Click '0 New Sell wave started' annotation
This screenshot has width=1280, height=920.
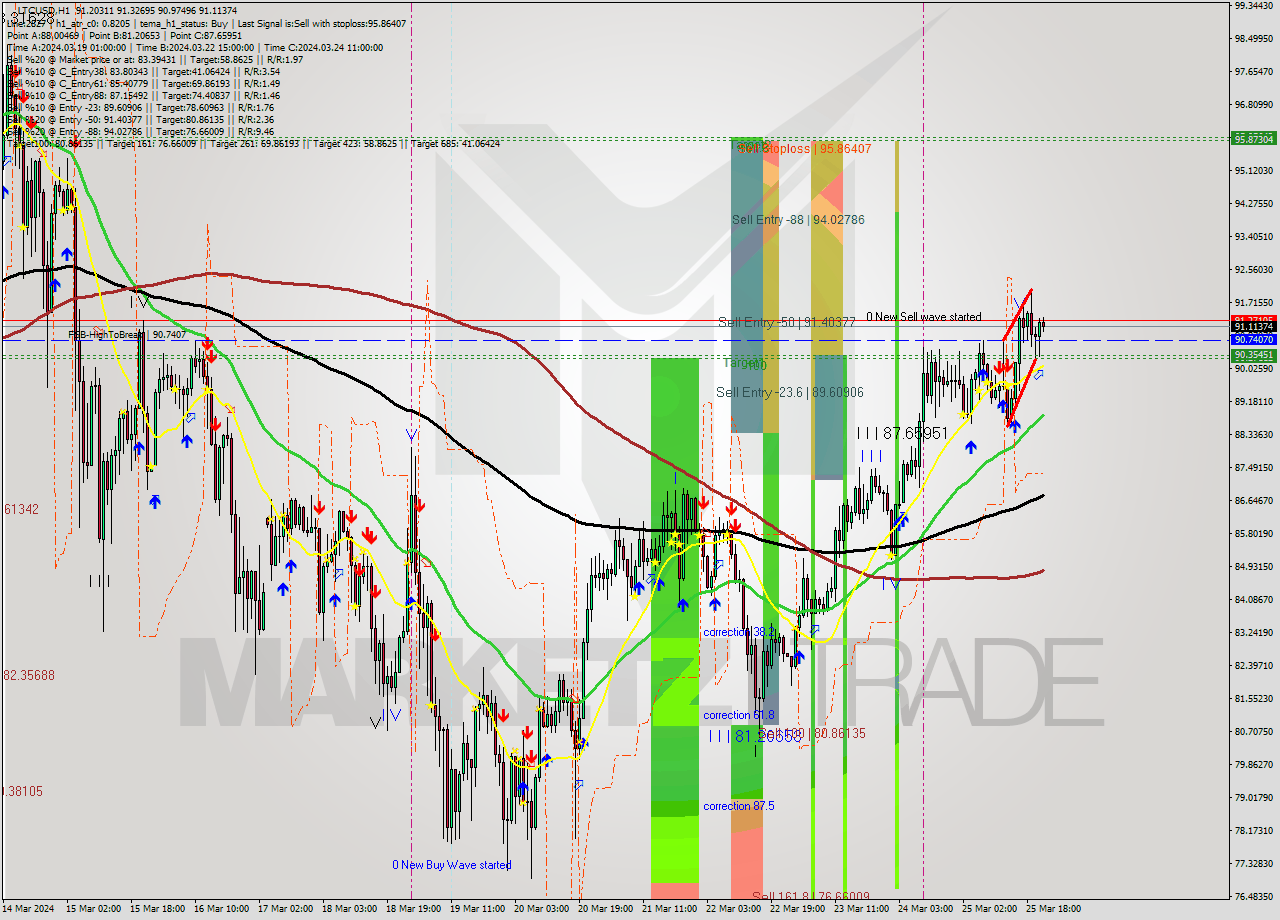point(924,317)
